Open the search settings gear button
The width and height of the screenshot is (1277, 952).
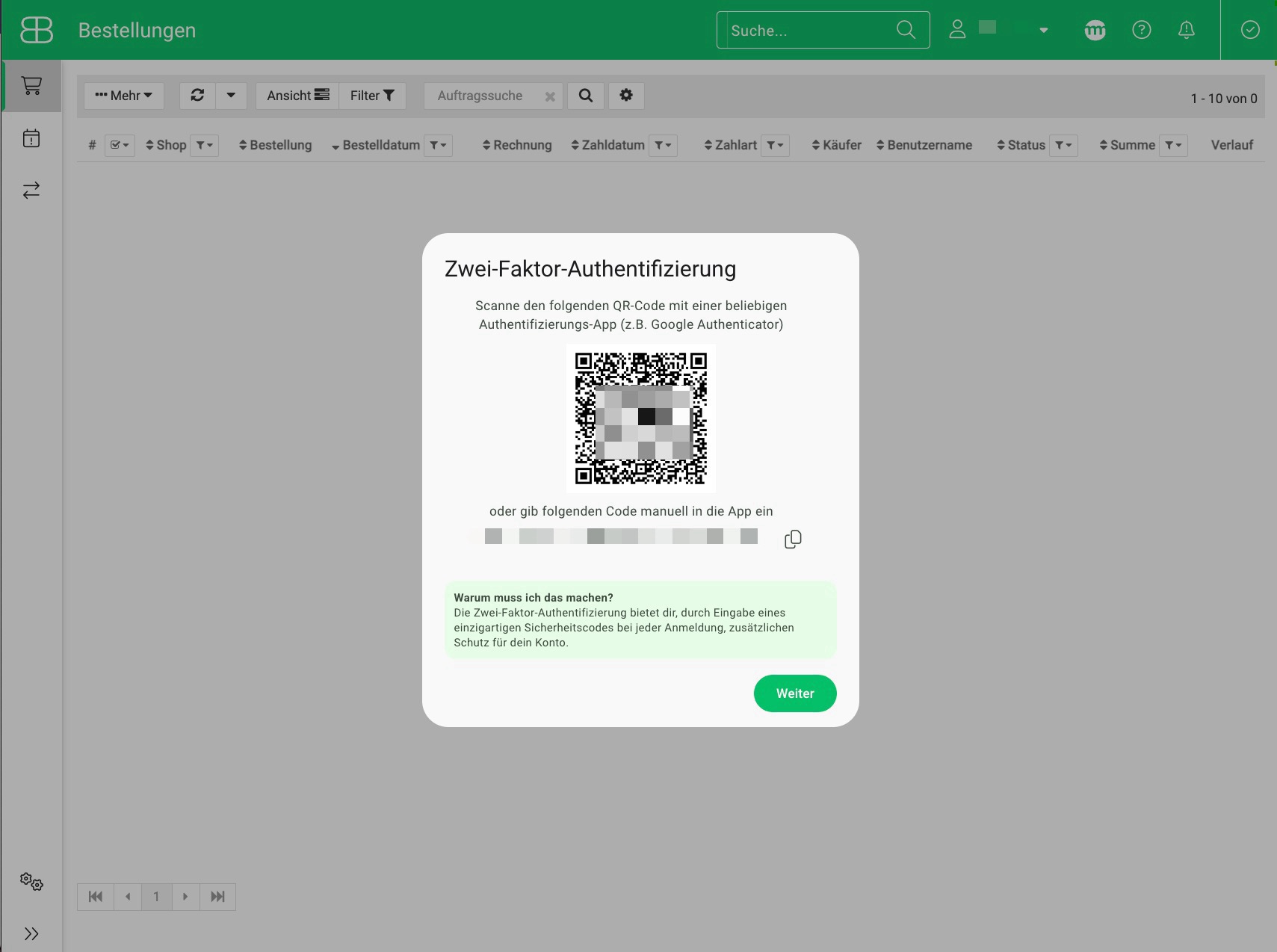[x=626, y=96]
